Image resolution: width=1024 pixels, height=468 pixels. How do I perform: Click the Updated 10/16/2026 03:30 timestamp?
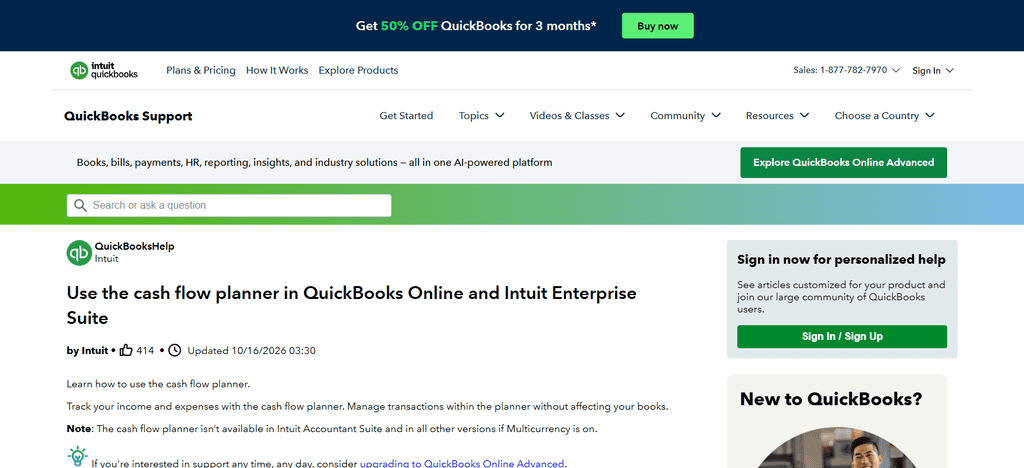[251, 351]
